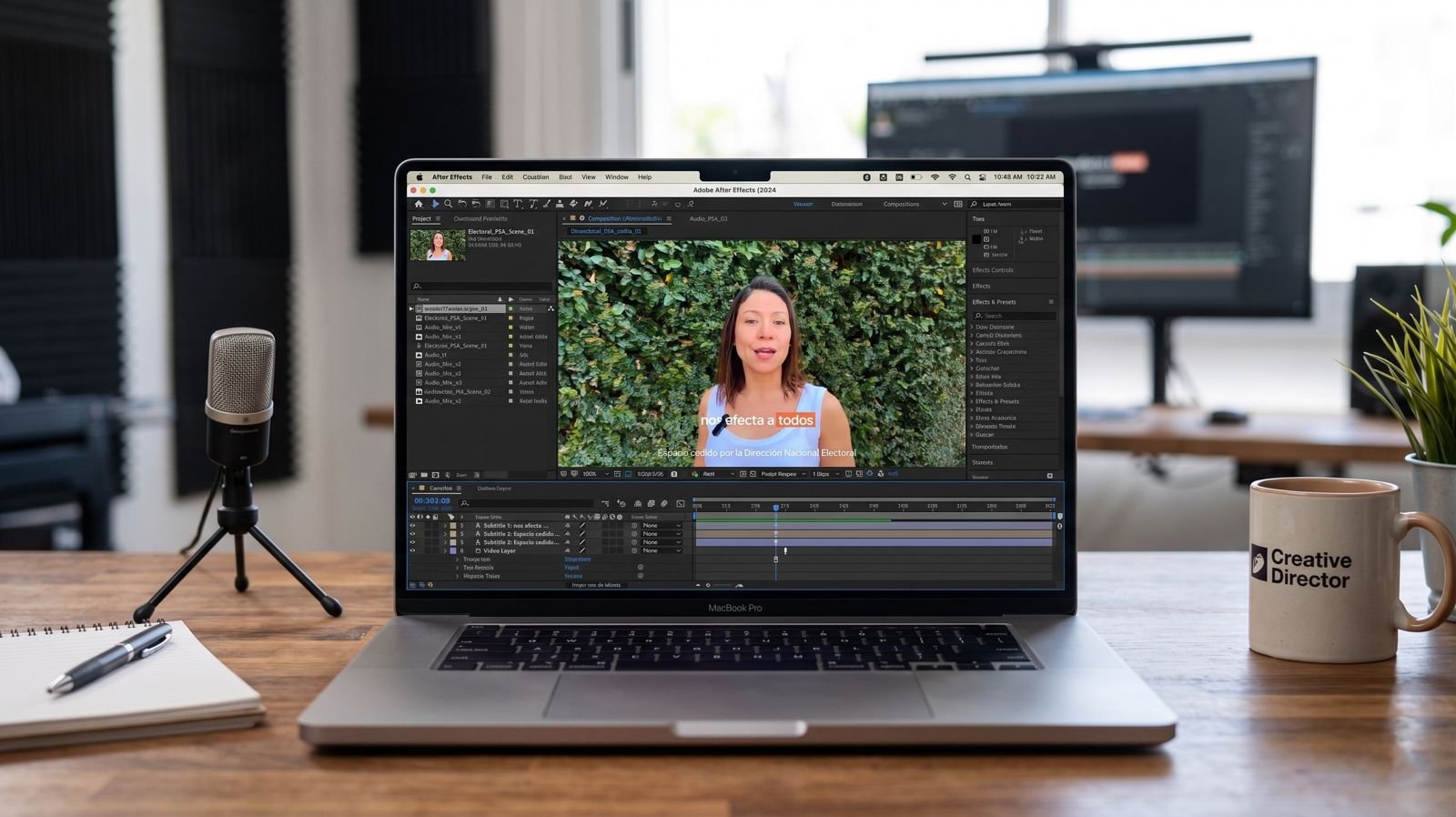Click the timeline search magnifier icon
1456x817 pixels.
click(x=464, y=503)
